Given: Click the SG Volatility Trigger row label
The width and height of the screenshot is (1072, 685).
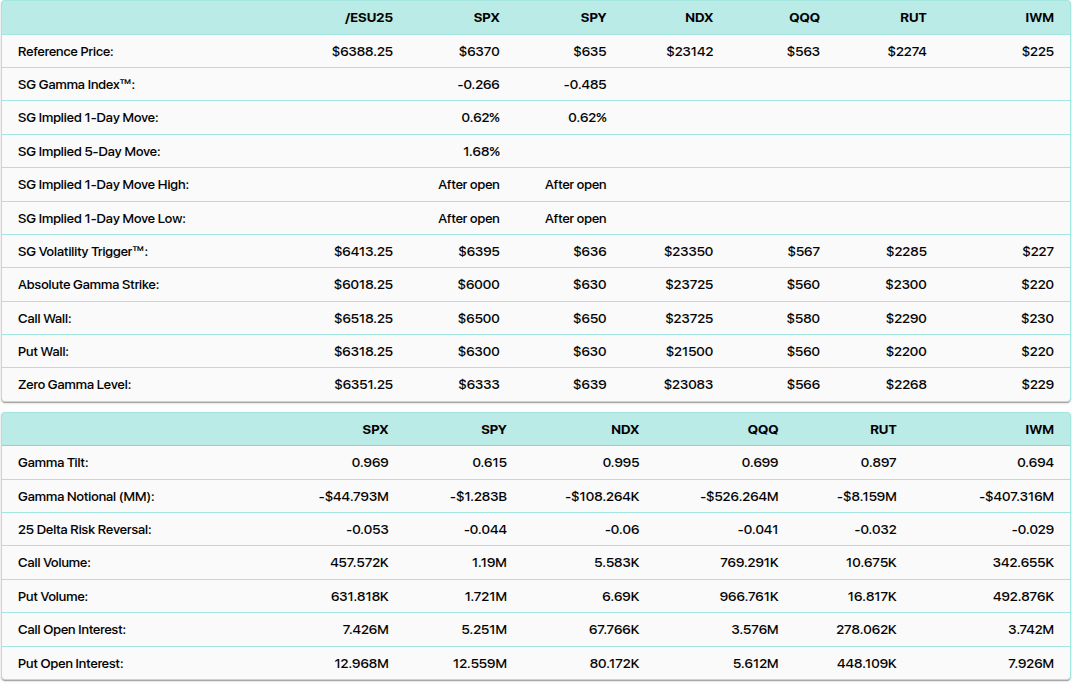Looking at the screenshot, I should point(83,252).
